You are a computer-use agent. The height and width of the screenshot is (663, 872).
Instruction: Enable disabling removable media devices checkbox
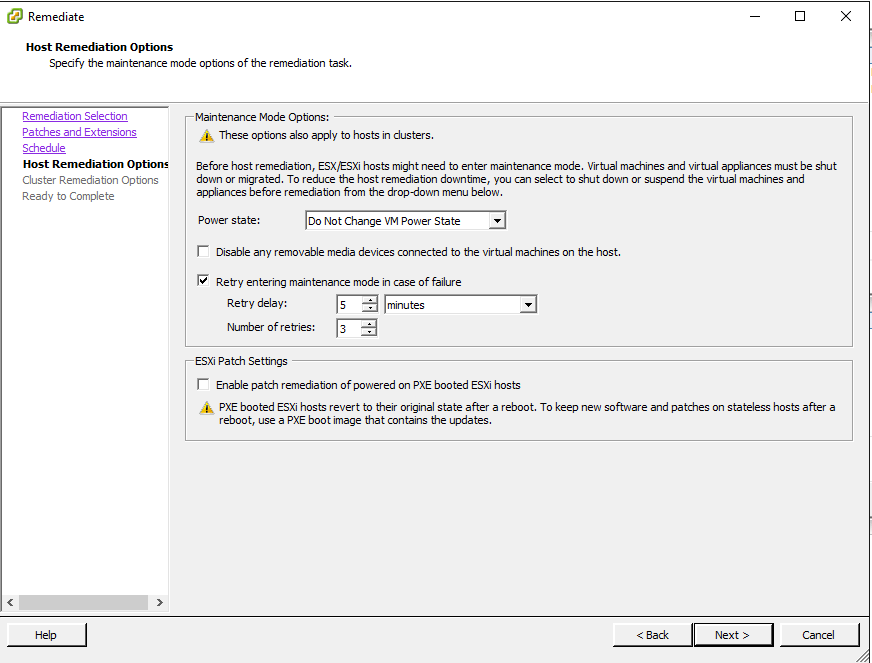click(204, 252)
